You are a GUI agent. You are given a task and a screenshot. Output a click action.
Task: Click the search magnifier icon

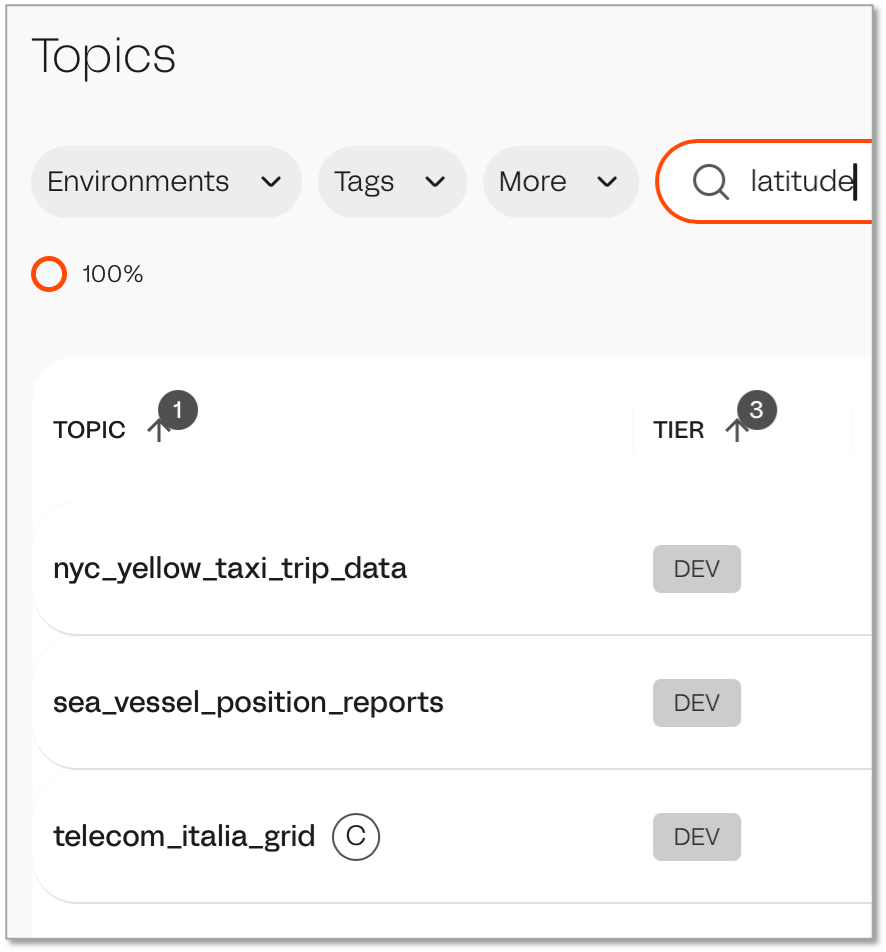tap(710, 182)
